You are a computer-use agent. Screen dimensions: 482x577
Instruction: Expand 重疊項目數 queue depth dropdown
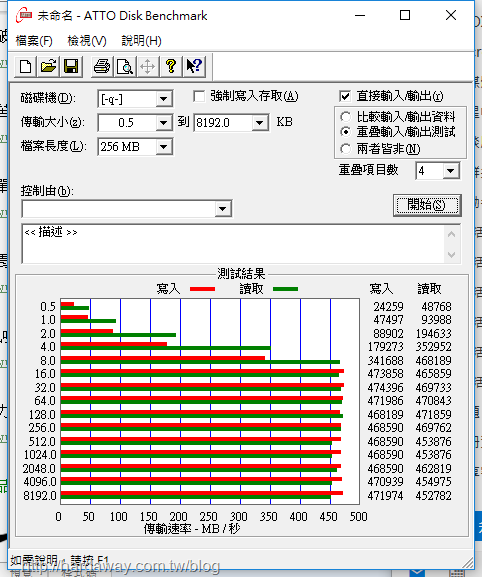point(450,171)
